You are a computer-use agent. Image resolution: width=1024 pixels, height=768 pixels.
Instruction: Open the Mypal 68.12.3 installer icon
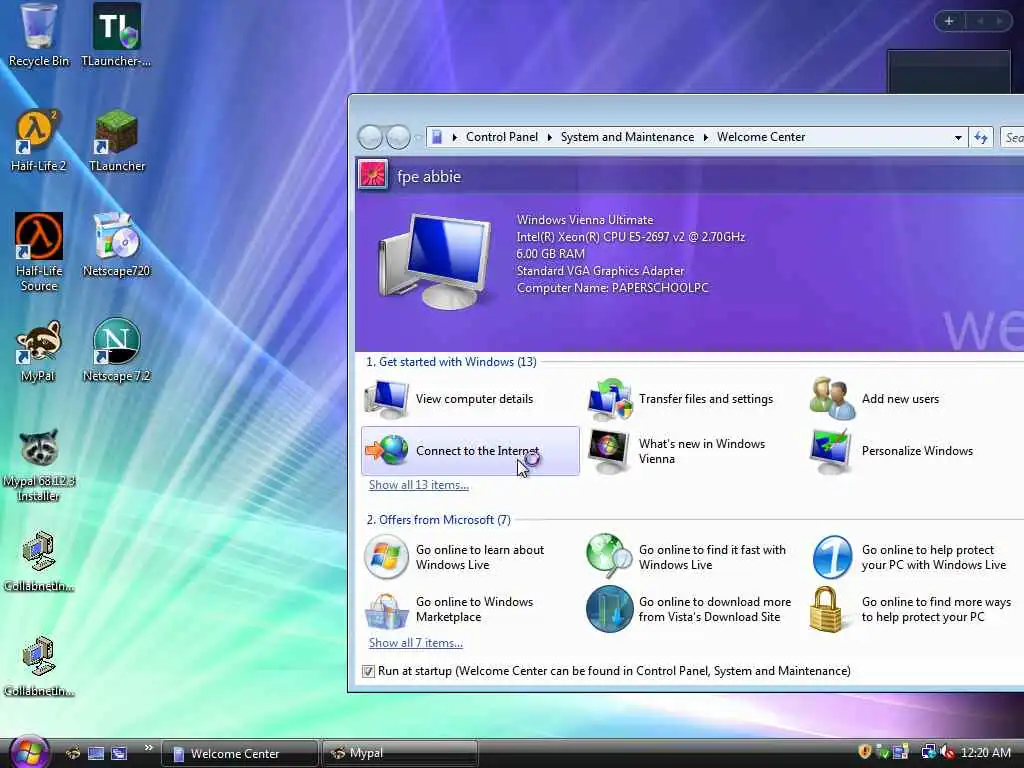point(39,465)
